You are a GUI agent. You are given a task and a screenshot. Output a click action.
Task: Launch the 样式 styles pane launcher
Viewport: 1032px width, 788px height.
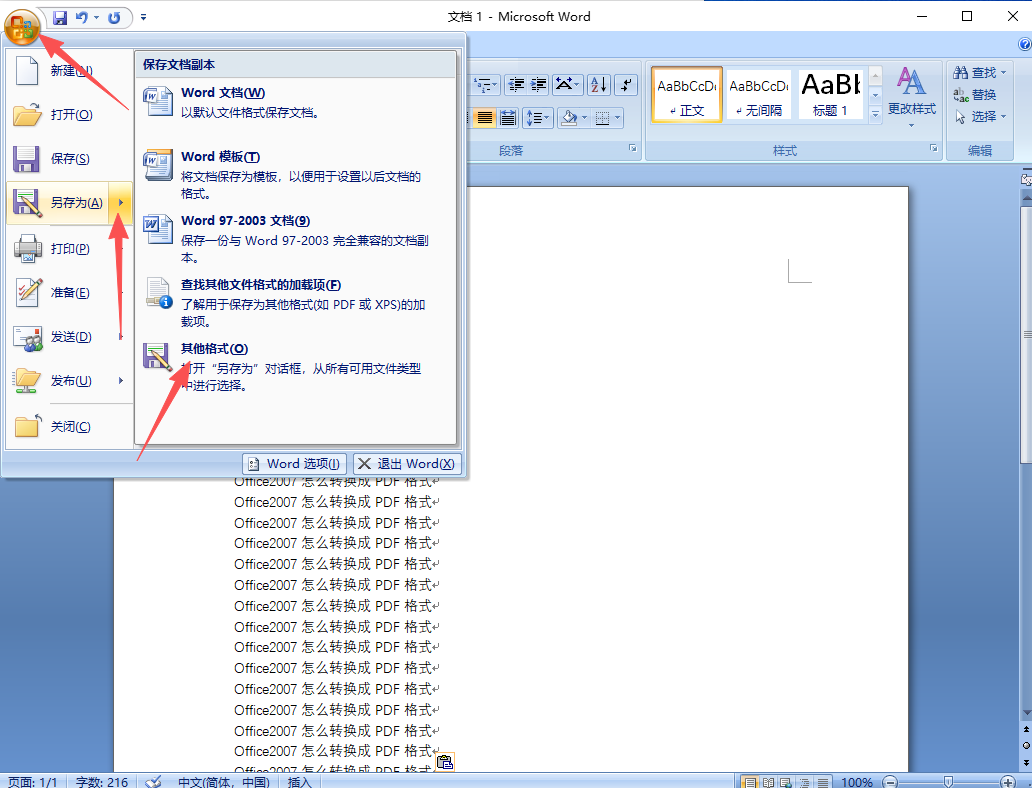[x=933, y=149]
